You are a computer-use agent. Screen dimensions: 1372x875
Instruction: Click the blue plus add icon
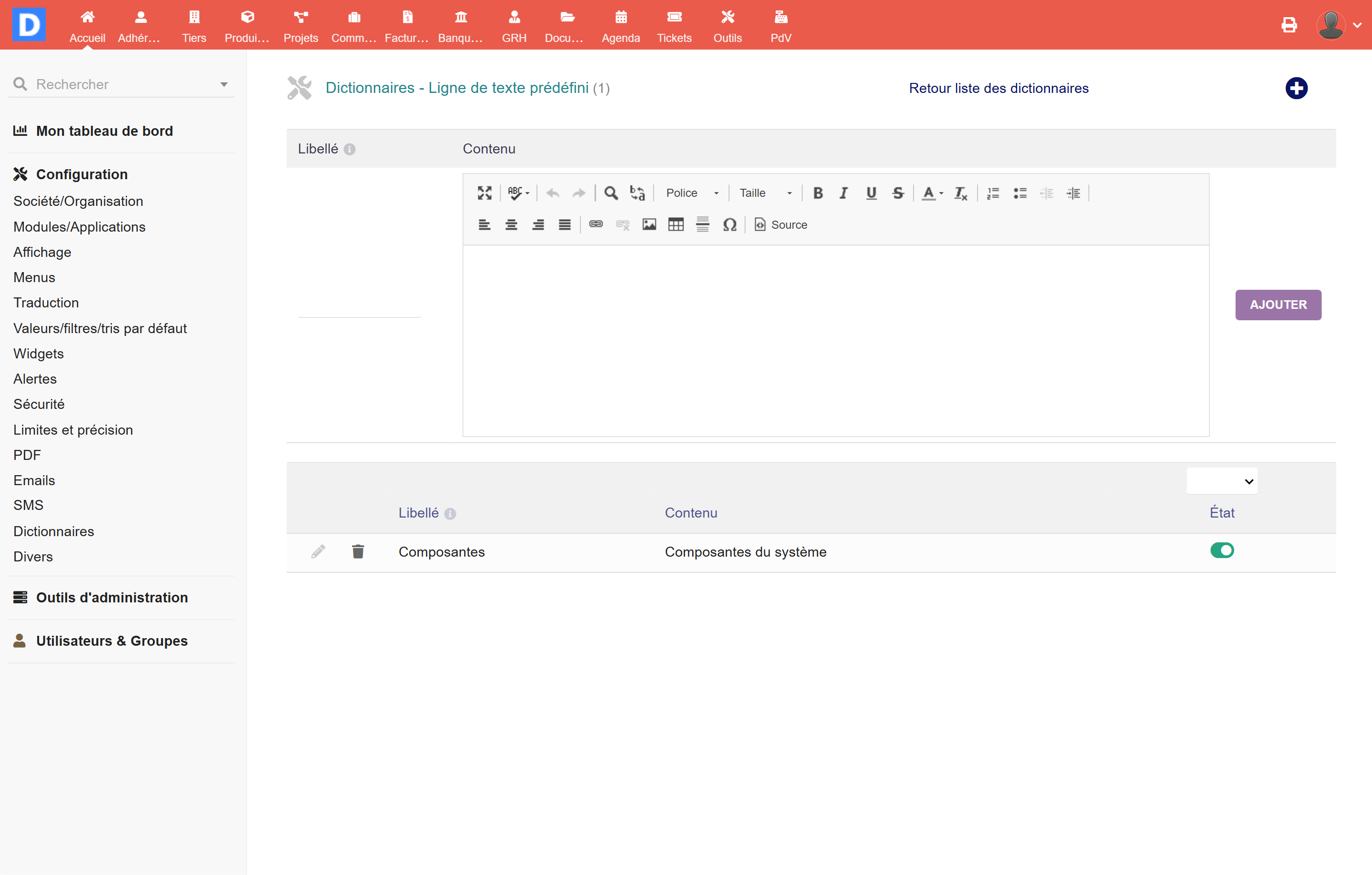tap(1296, 88)
